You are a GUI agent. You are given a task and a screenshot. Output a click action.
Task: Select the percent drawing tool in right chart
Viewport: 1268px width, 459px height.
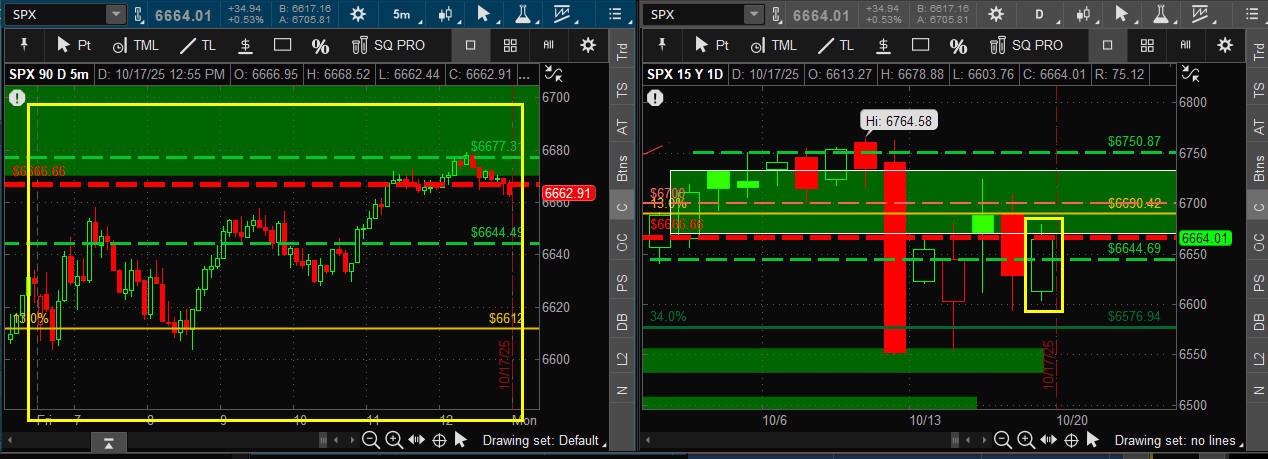(x=958, y=45)
